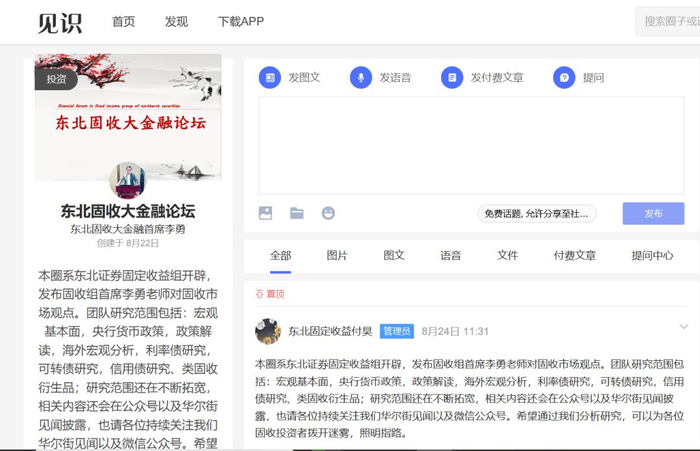Click the pinned post body text
The width and height of the screenshot is (700, 451).
pyautogui.click(x=469, y=398)
